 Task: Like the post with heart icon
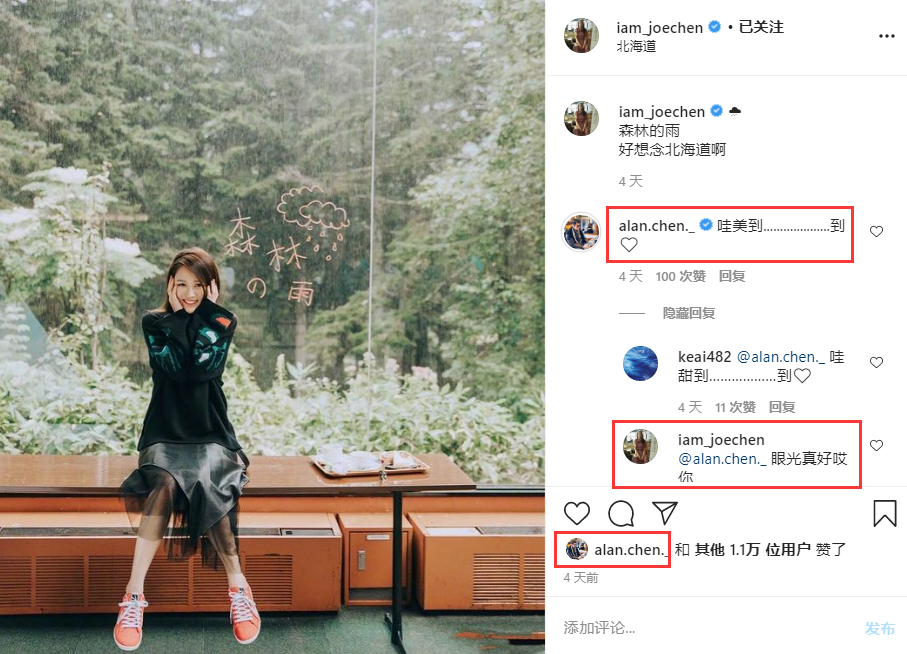click(x=577, y=513)
